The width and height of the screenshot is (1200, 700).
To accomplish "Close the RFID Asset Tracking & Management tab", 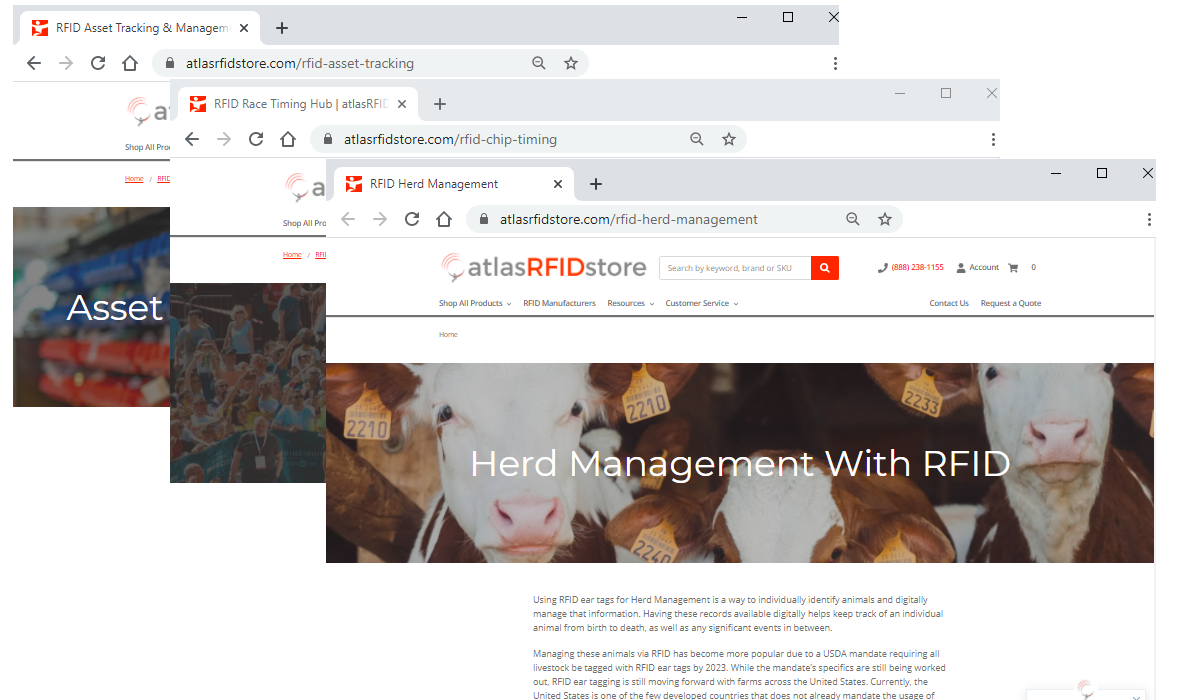I will pos(244,28).
